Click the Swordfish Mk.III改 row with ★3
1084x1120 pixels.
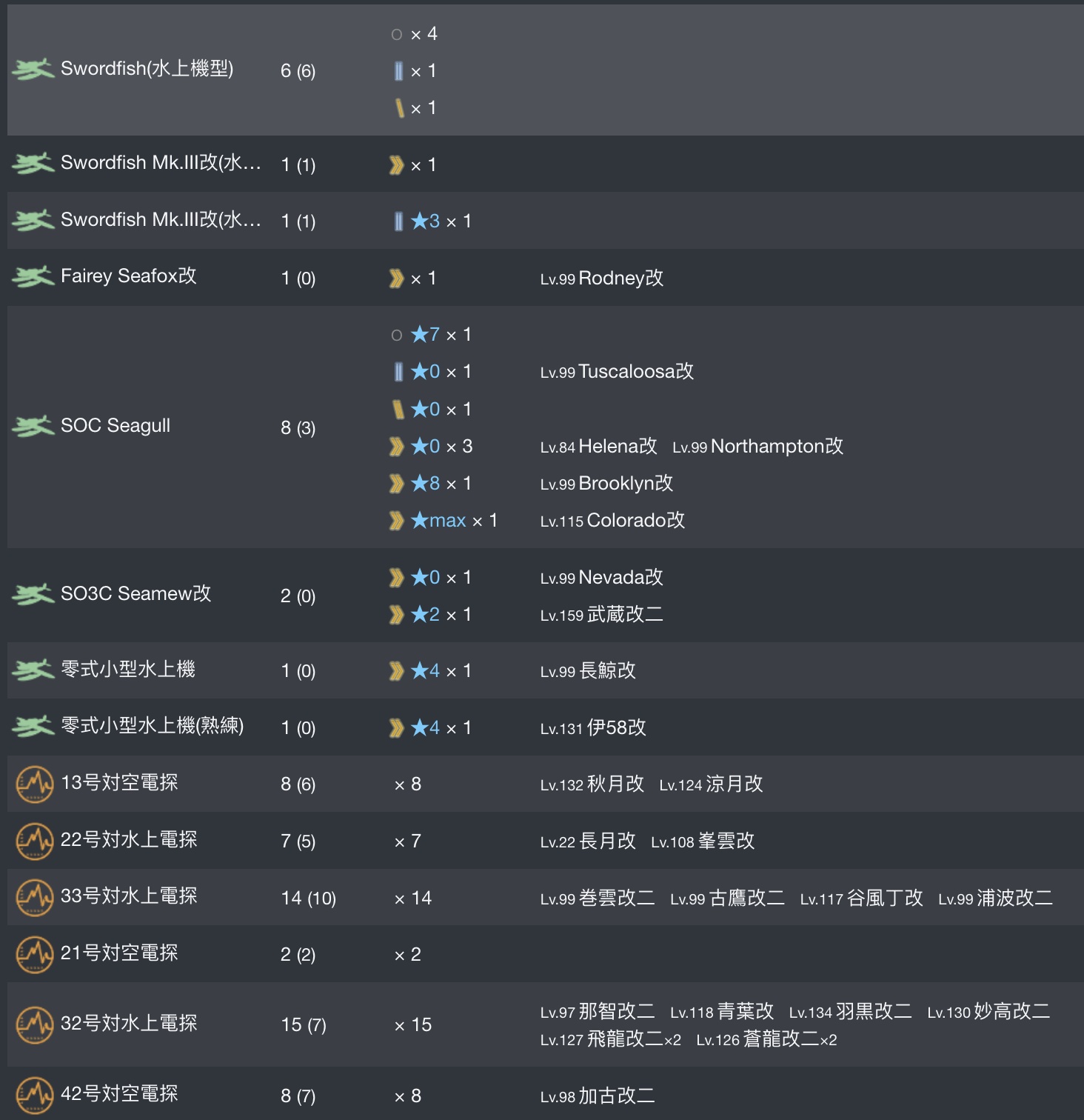(546, 221)
